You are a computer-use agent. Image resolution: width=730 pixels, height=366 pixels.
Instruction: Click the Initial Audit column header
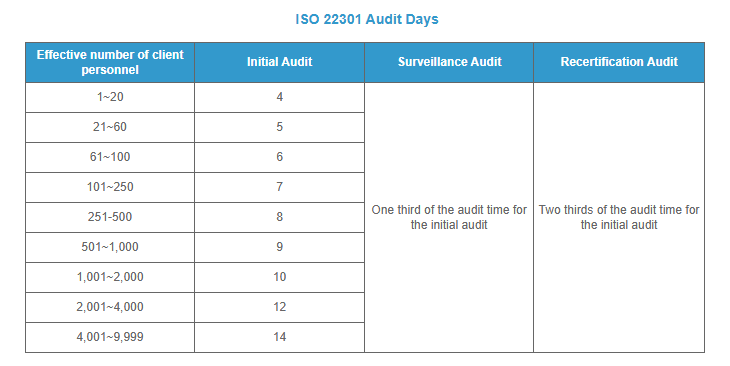(x=279, y=62)
